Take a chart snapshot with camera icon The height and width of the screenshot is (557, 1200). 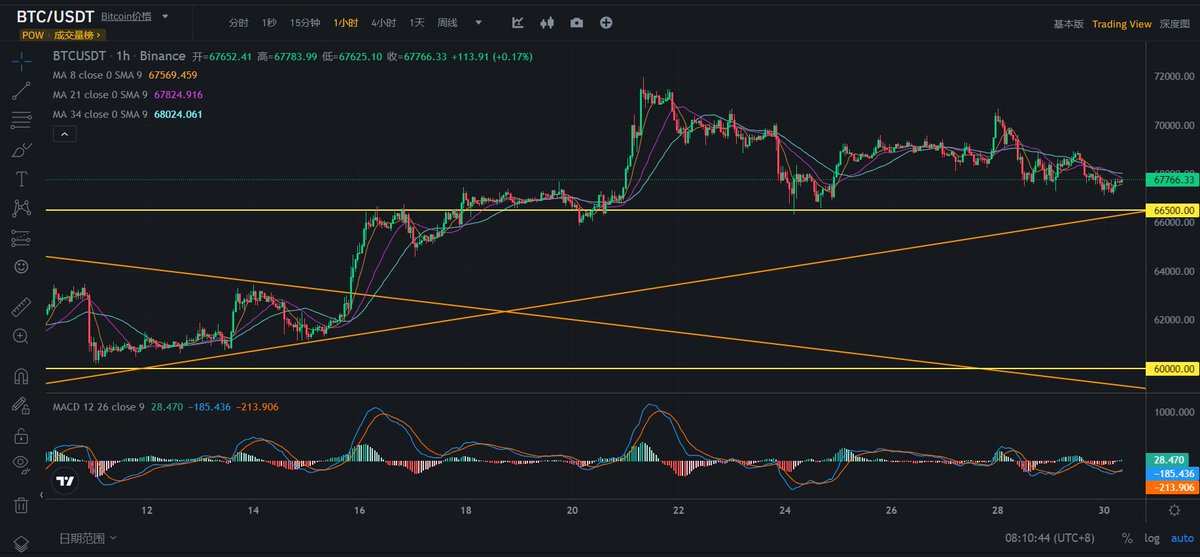point(577,22)
